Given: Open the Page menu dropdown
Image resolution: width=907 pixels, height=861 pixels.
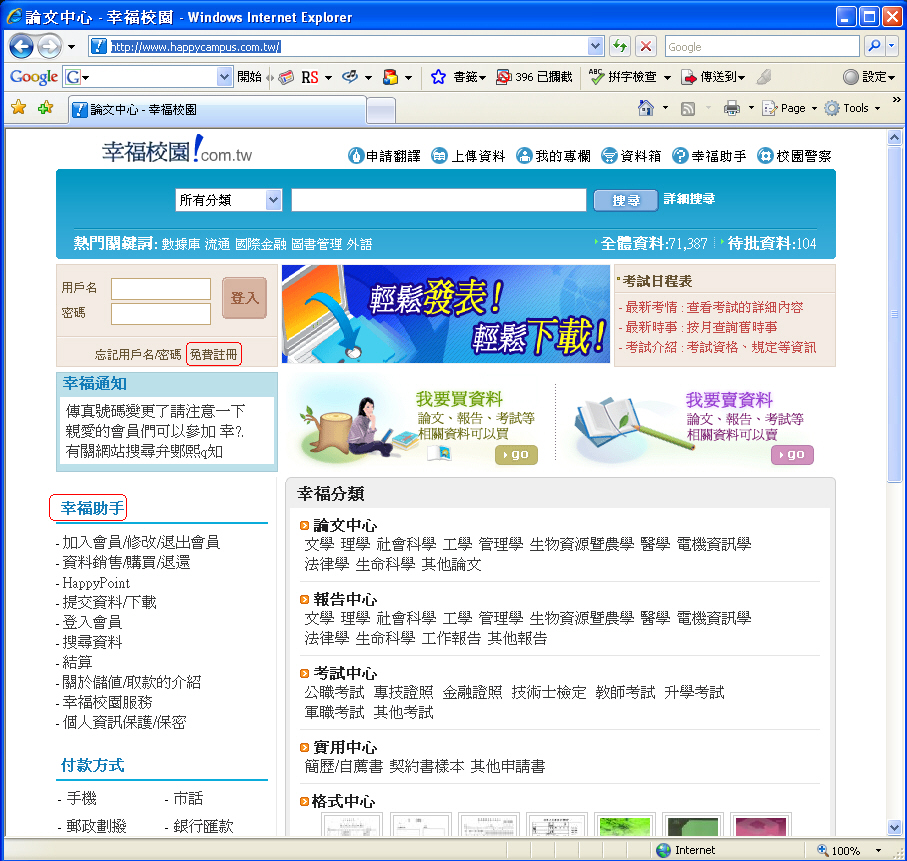Looking at the screenshot, I should pyautogui.click(x=814, y=108).
